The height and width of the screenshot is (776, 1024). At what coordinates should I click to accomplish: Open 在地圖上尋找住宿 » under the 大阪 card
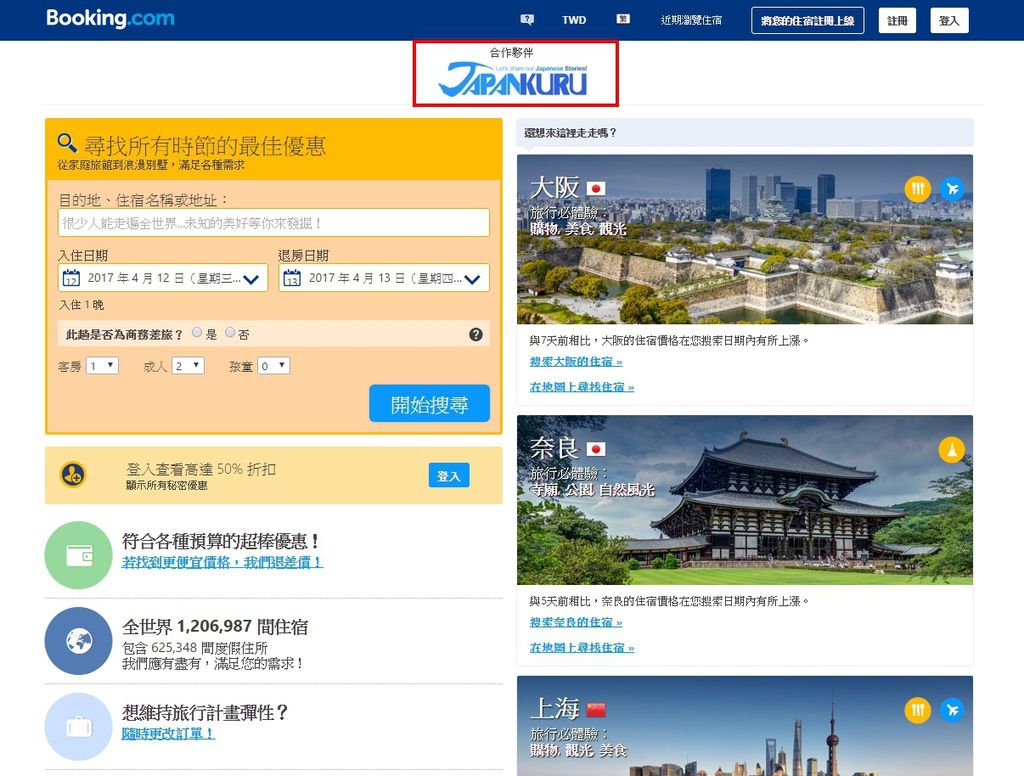(582, 387)
